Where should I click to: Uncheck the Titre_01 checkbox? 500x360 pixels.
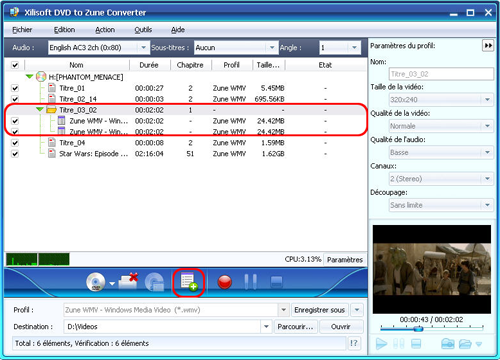pos(15,88)
